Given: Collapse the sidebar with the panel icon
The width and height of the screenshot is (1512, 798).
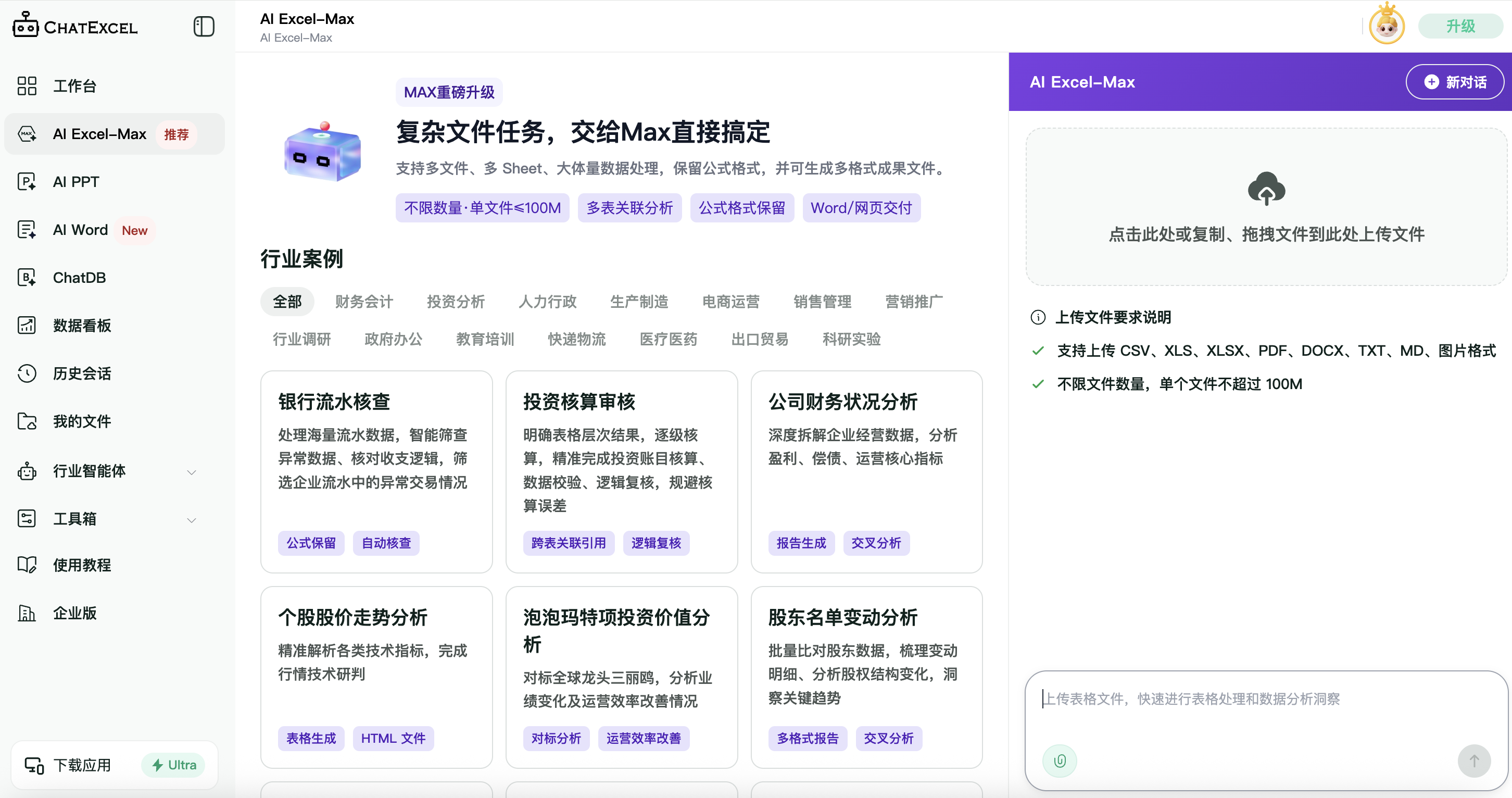Looking at the screenshot, I should [x=204, y=27].
